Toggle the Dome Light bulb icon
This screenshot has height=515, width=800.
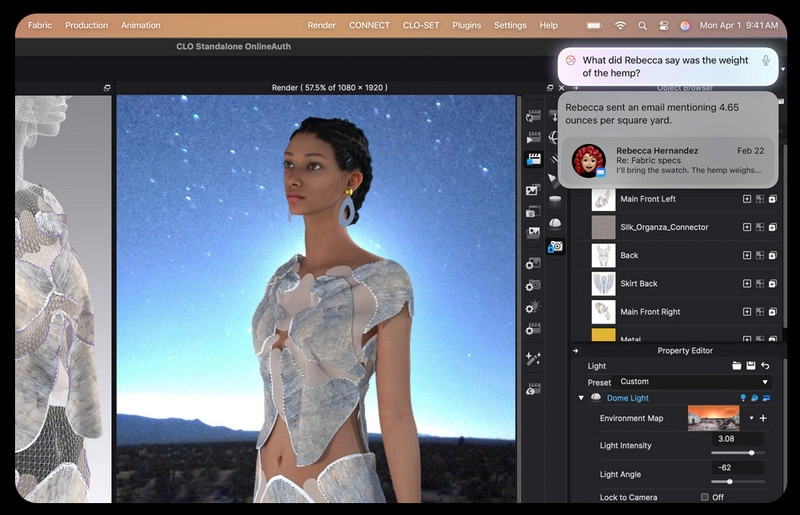[743, 398]
